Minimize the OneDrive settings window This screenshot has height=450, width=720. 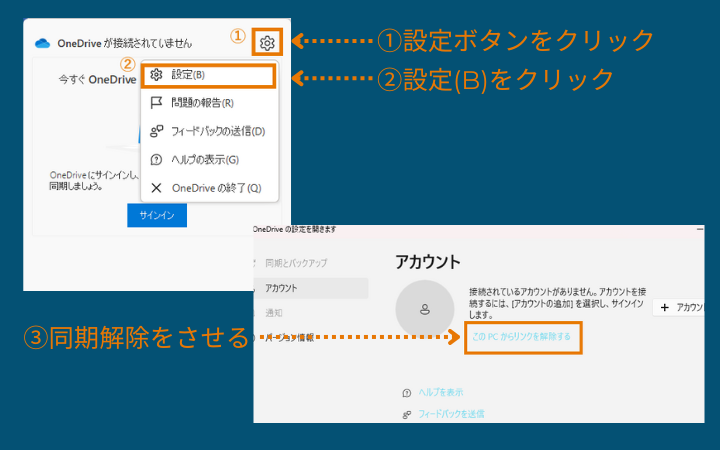[x=700, y=229]
